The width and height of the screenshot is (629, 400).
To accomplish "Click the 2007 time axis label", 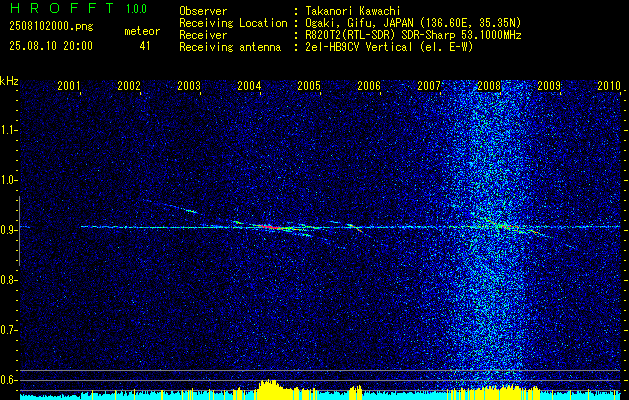I will coord(429,85).
